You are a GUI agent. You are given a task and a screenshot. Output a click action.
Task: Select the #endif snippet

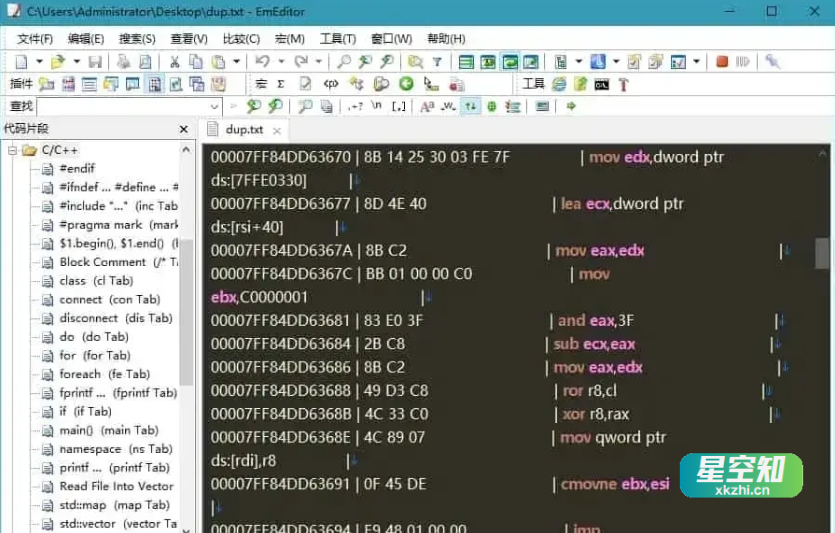pyautogui.click(x=77, y=169)
